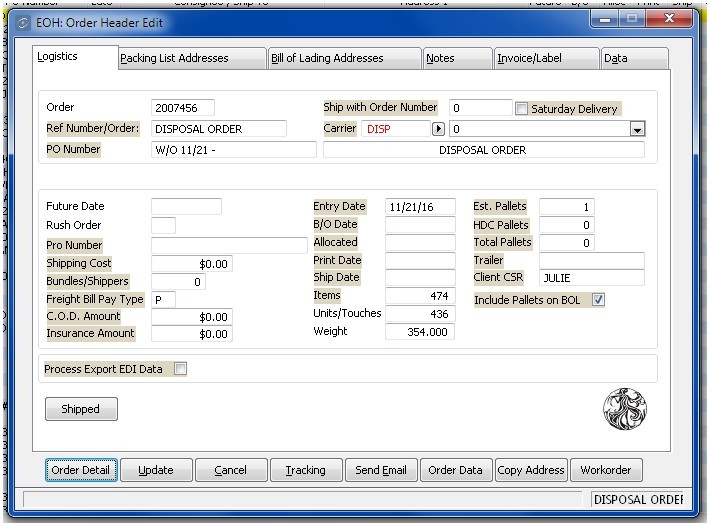Tick Process Export EDI Data checkbox

pyautogui.click(x=180, y=369)
